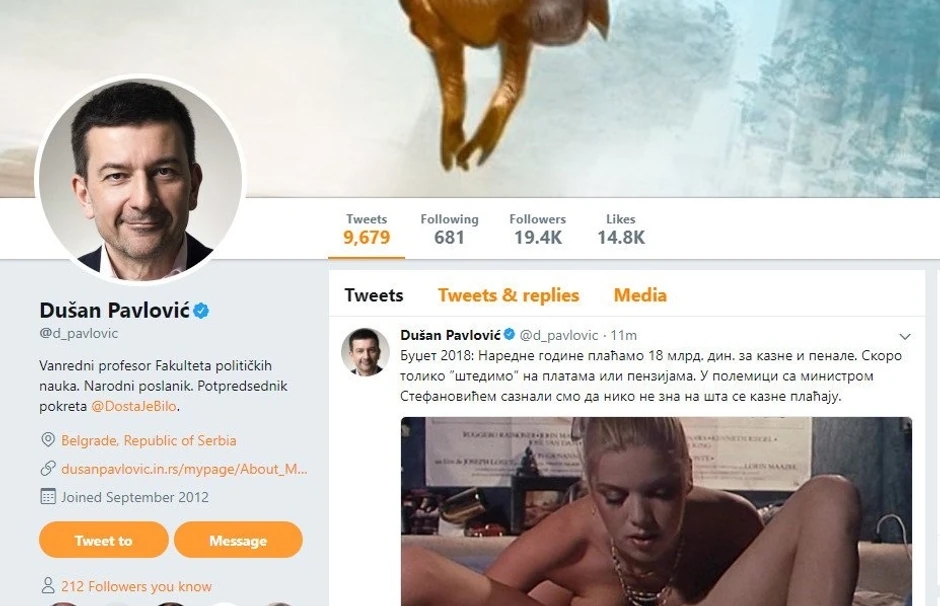940x606 pixels.
Task: Open the Media tab
Action: (x=640, y=295)
